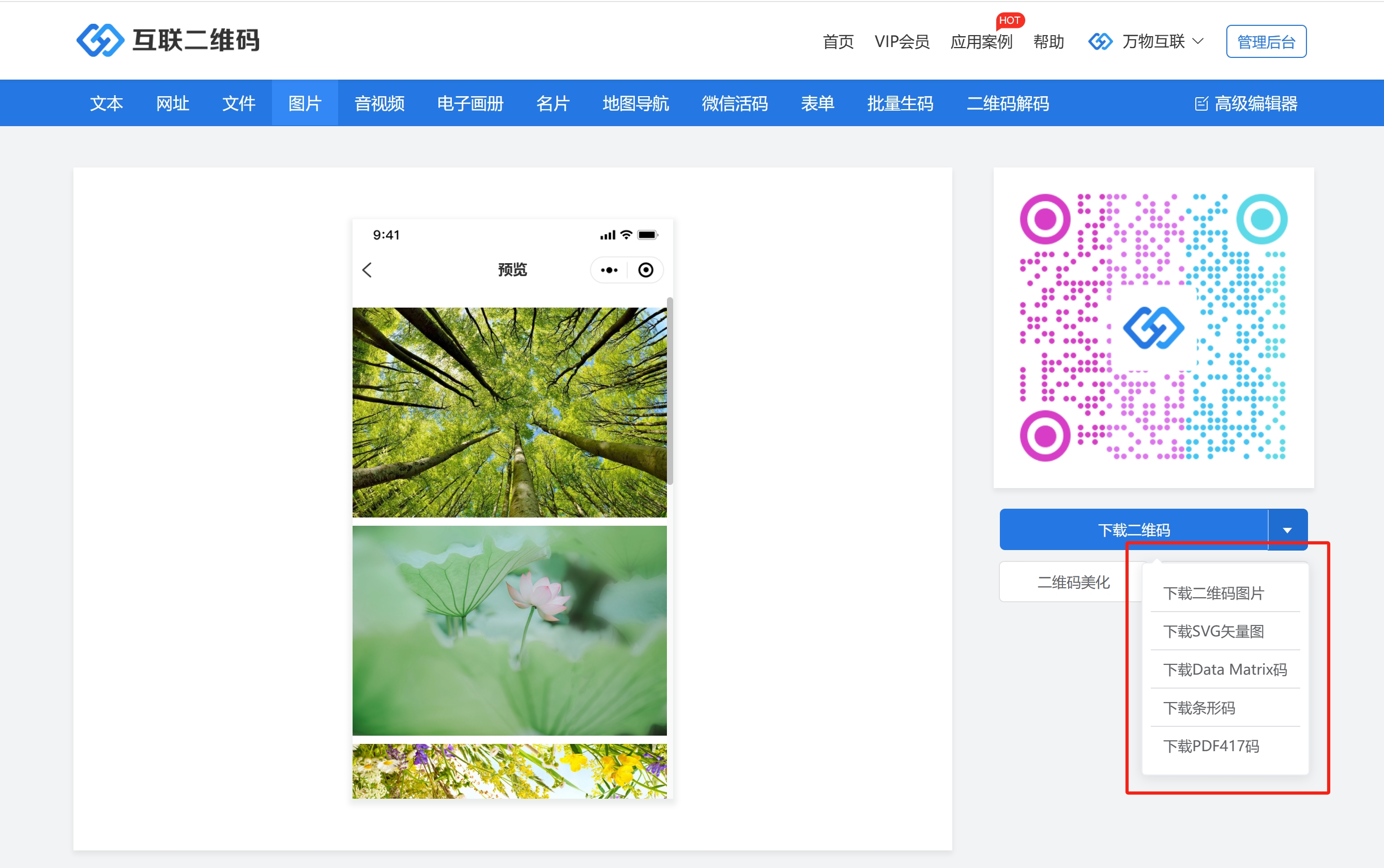Open the 电子画册 tab
Viewport: 1384px width, 868px height.
coord(470,103)
